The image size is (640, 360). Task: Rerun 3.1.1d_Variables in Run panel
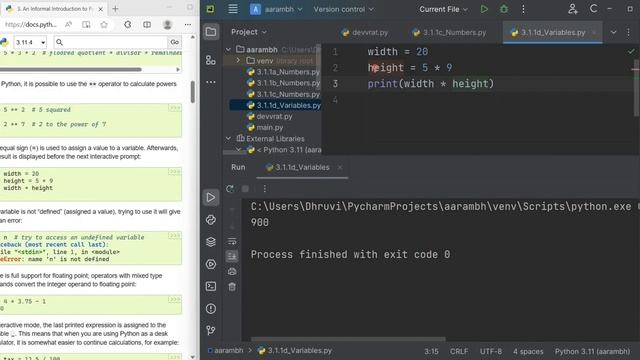click(x=230, y=189)
